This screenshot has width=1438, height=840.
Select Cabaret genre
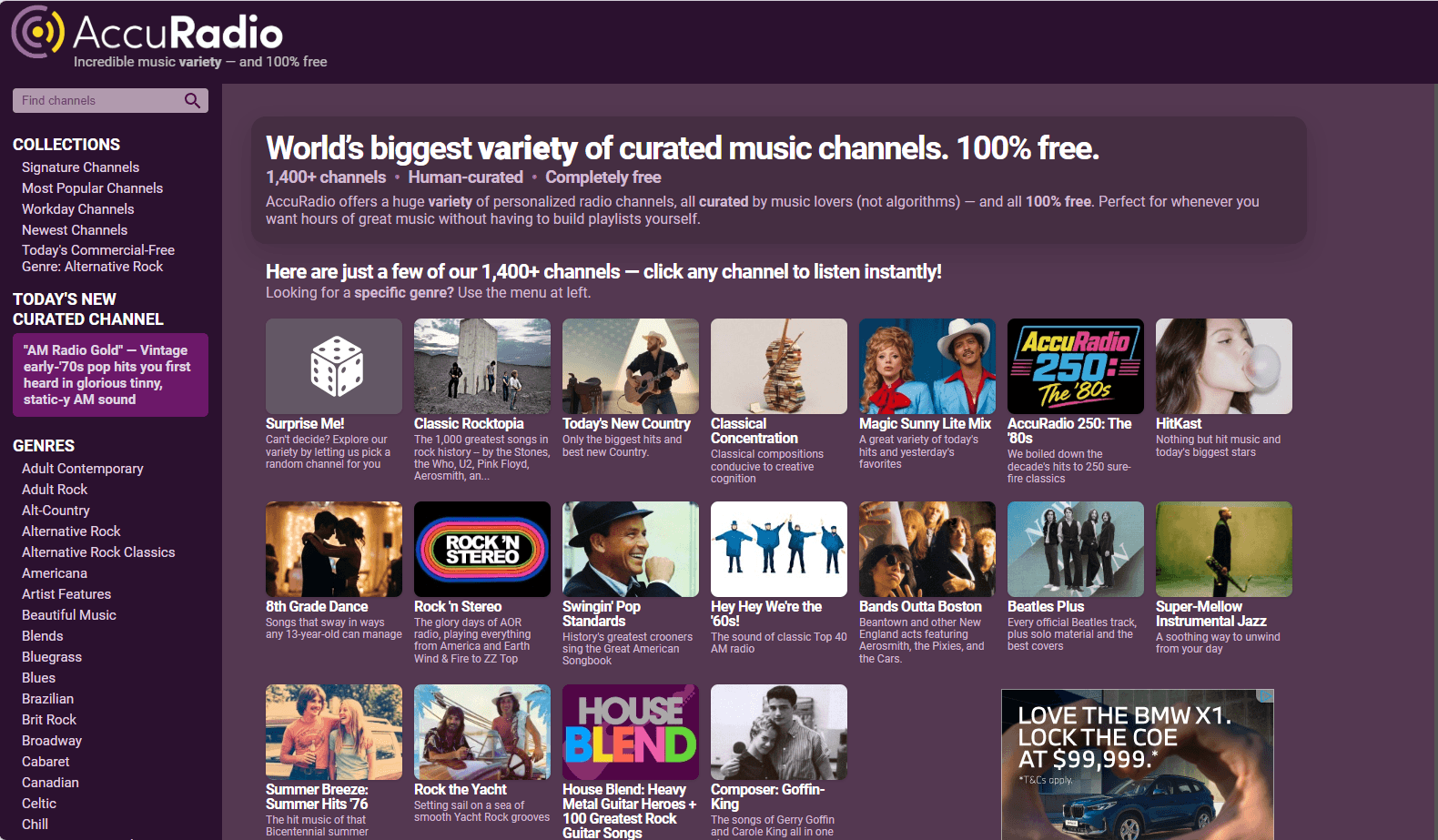46,762
